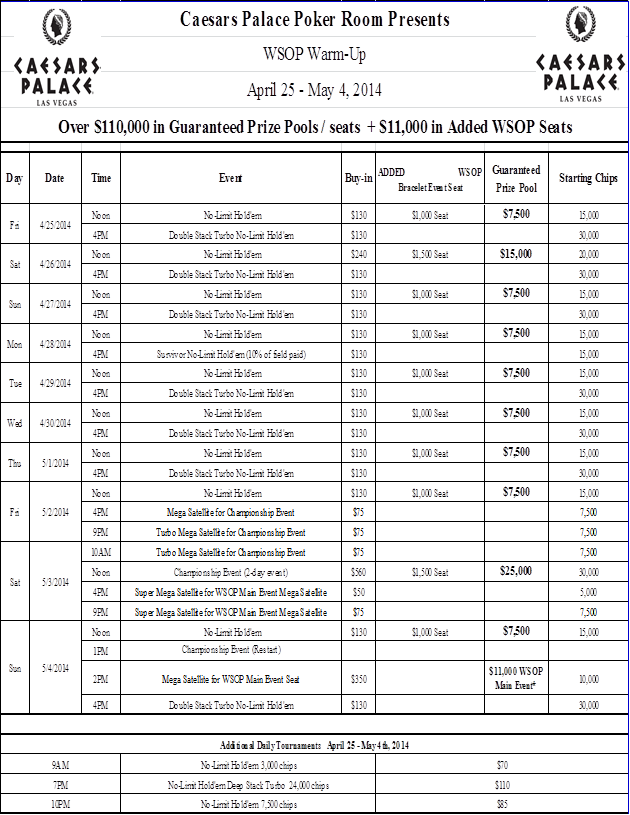Select the 'WSOP Warm-Up' subtitle

[314, 54]
